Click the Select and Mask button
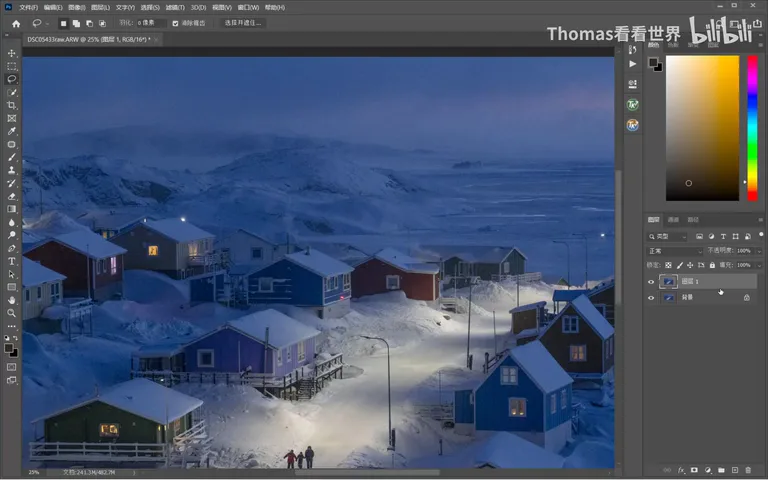Screen dimensions: 768x480 click(x=242, y=23)
